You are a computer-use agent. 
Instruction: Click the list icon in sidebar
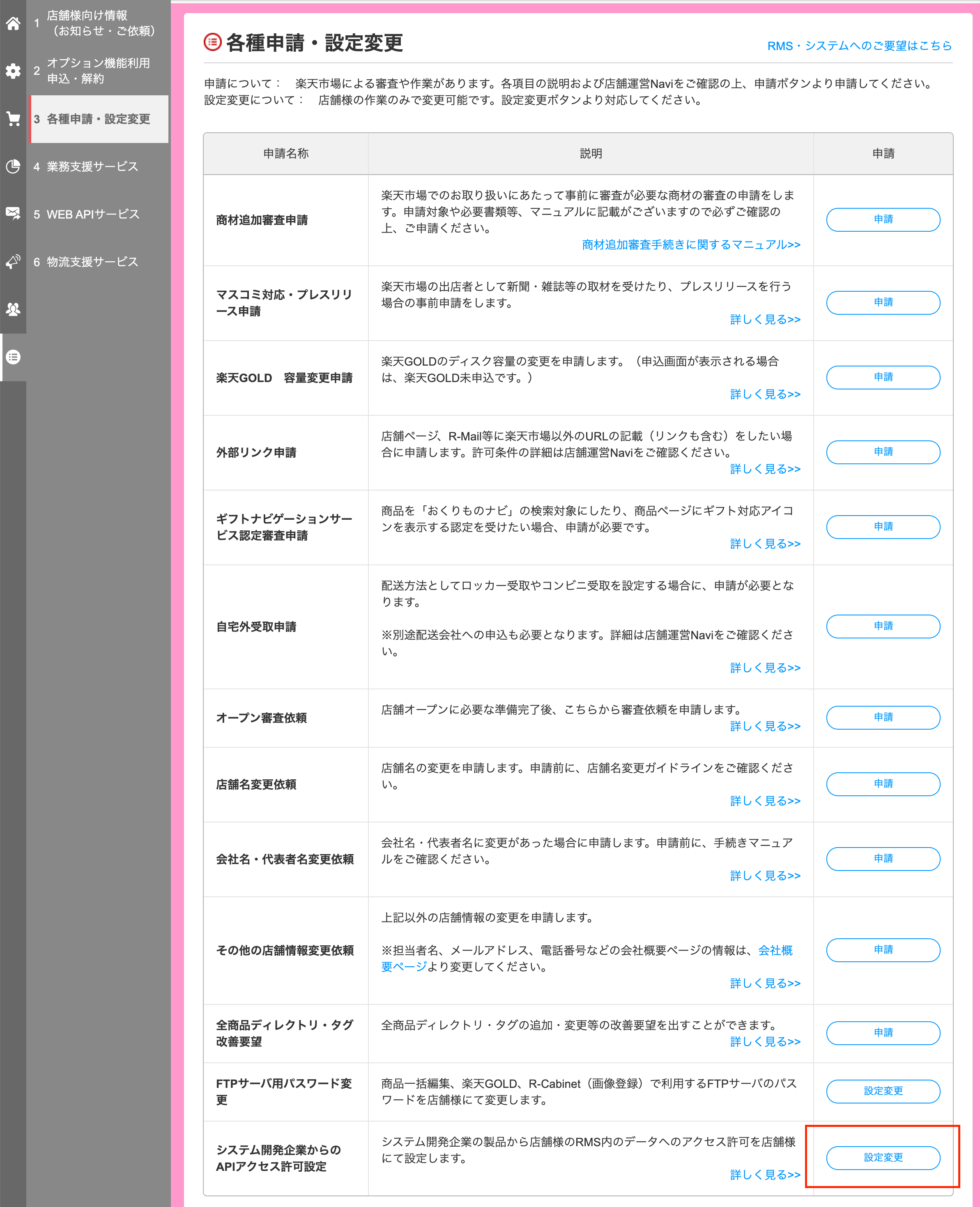(x=13, y=357)
